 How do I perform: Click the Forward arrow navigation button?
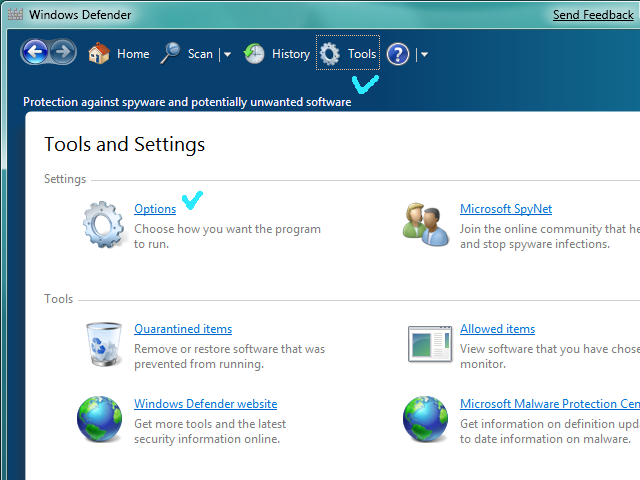click(63, 52)
